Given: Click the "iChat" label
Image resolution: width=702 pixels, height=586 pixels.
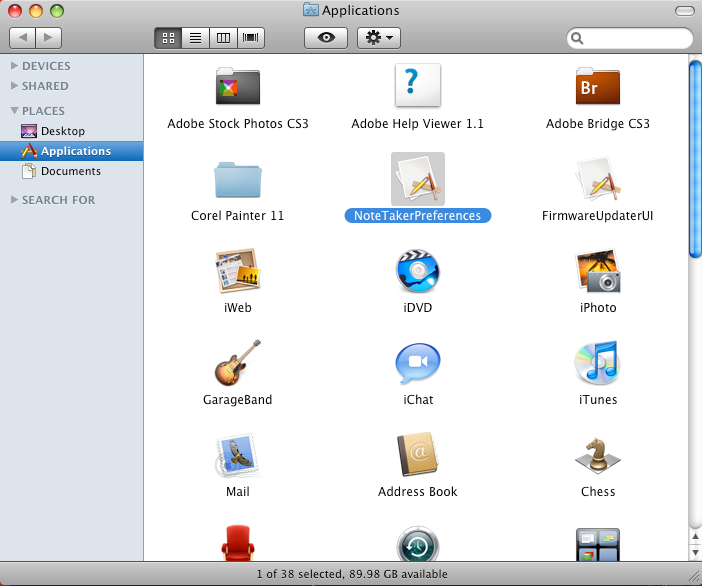Looking at the screenshot, I should (418, 399).
